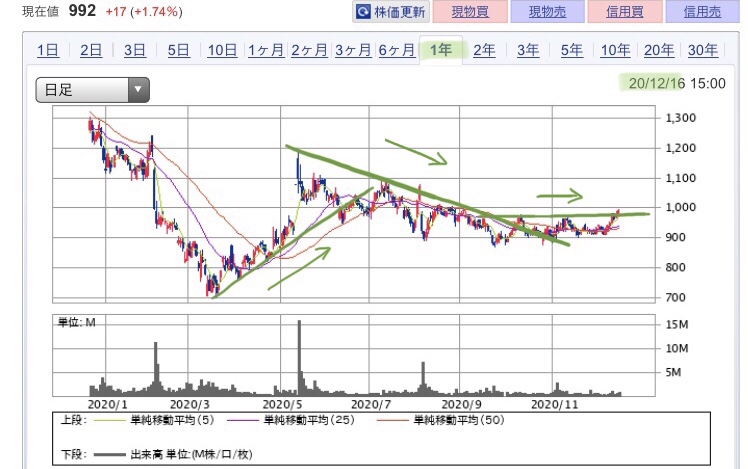Image resolution: width=748 pixels, height=469 pixels.
Task: Switch to the 10日 period tab
Action: 222,50
